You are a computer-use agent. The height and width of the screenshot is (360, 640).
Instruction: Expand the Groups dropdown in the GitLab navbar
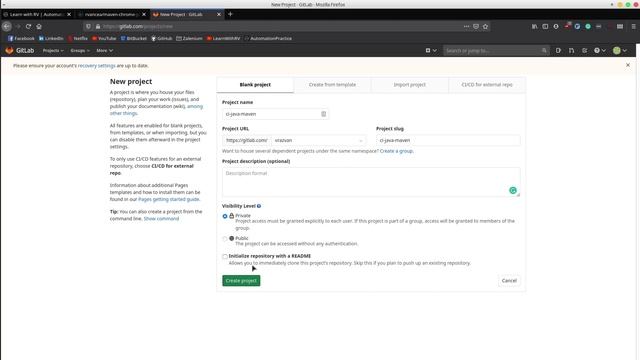[x=80, y=51]
